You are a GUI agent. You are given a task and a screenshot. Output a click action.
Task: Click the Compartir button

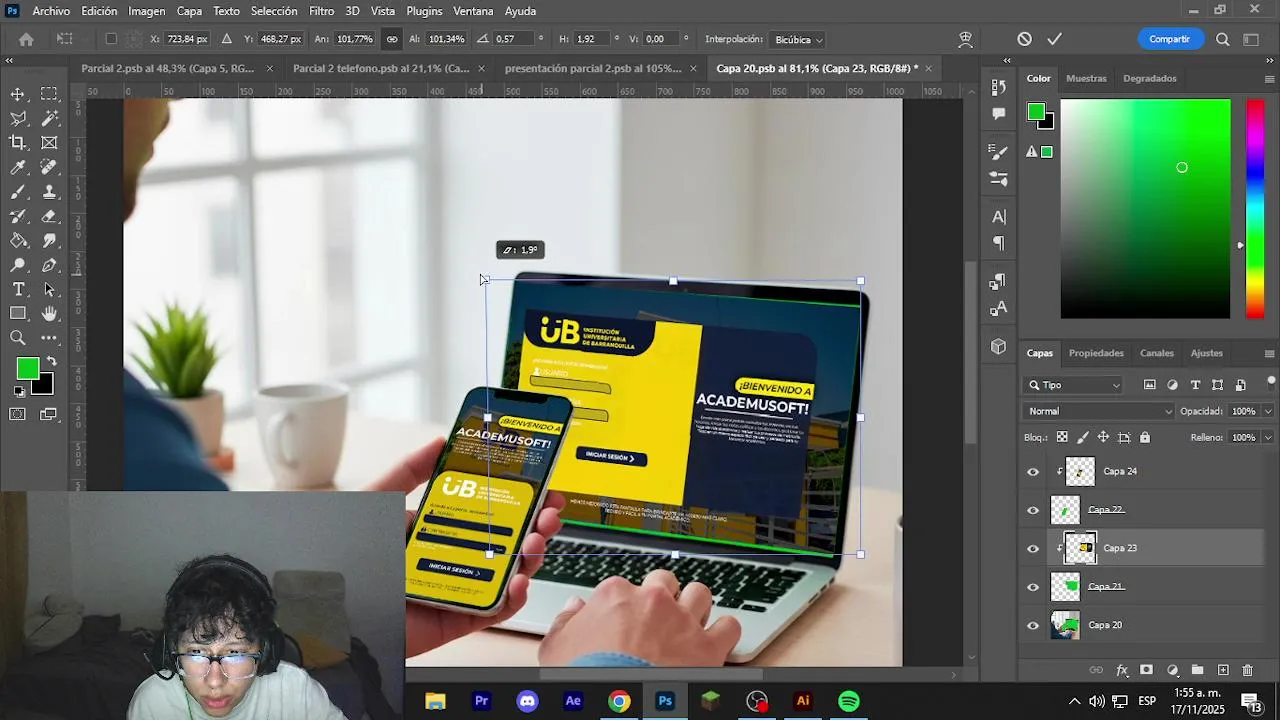tap(1169, 39)
